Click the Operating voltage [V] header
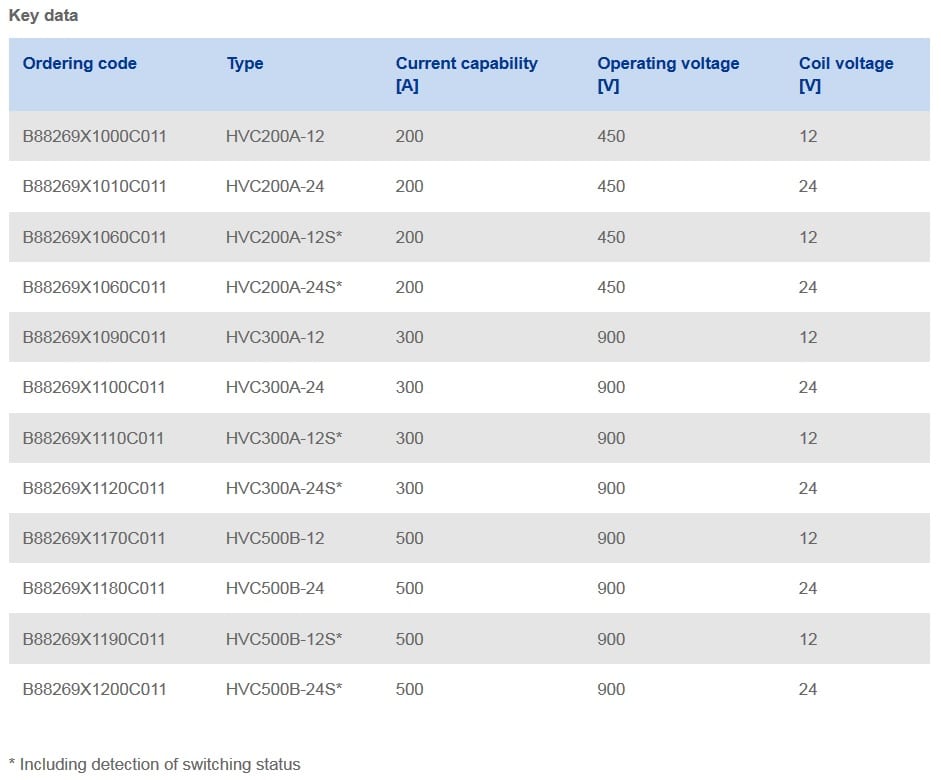941x780 pixels. (x=668, y=74)
